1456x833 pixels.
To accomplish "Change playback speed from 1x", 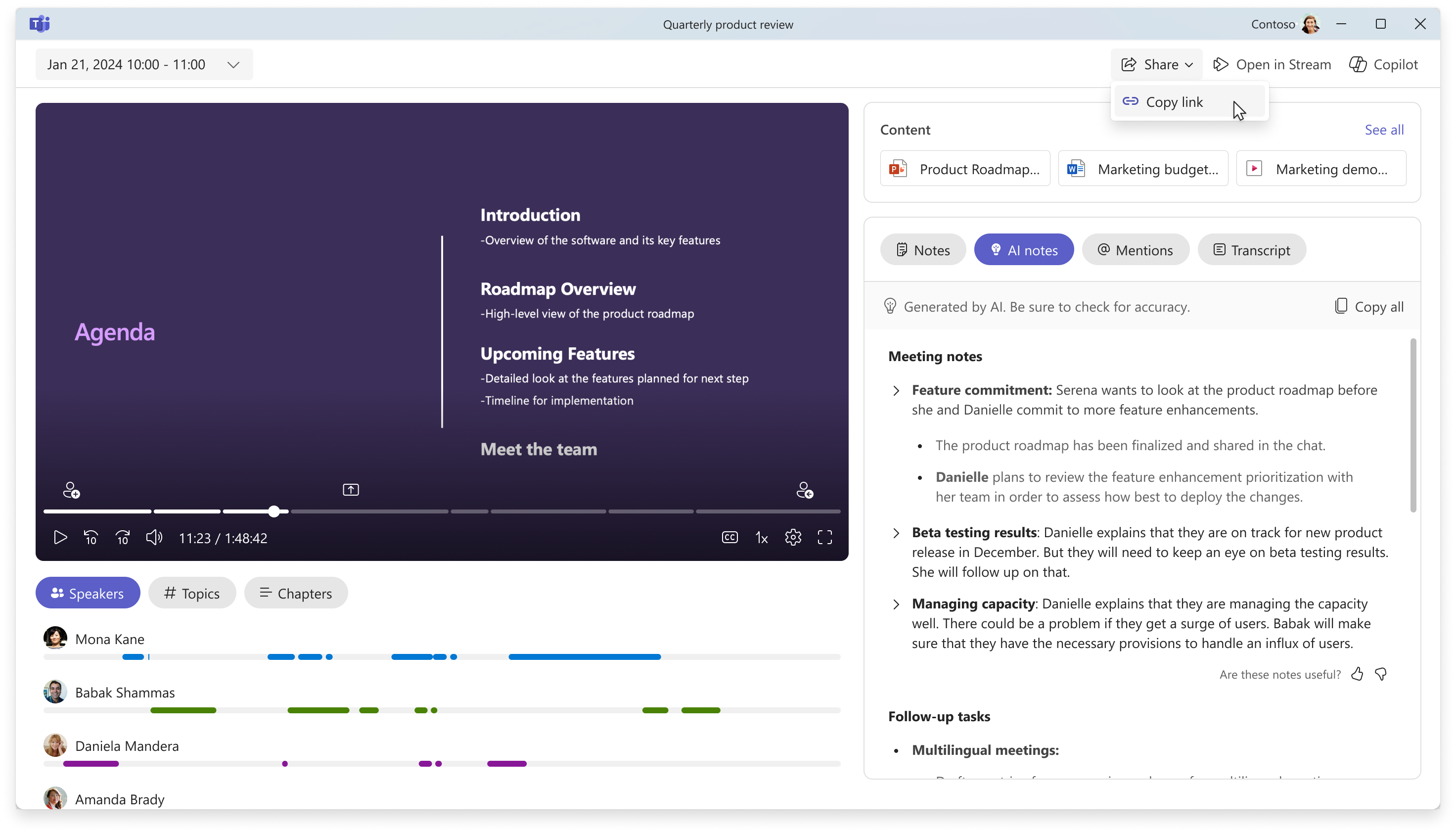I will point(761,538).
